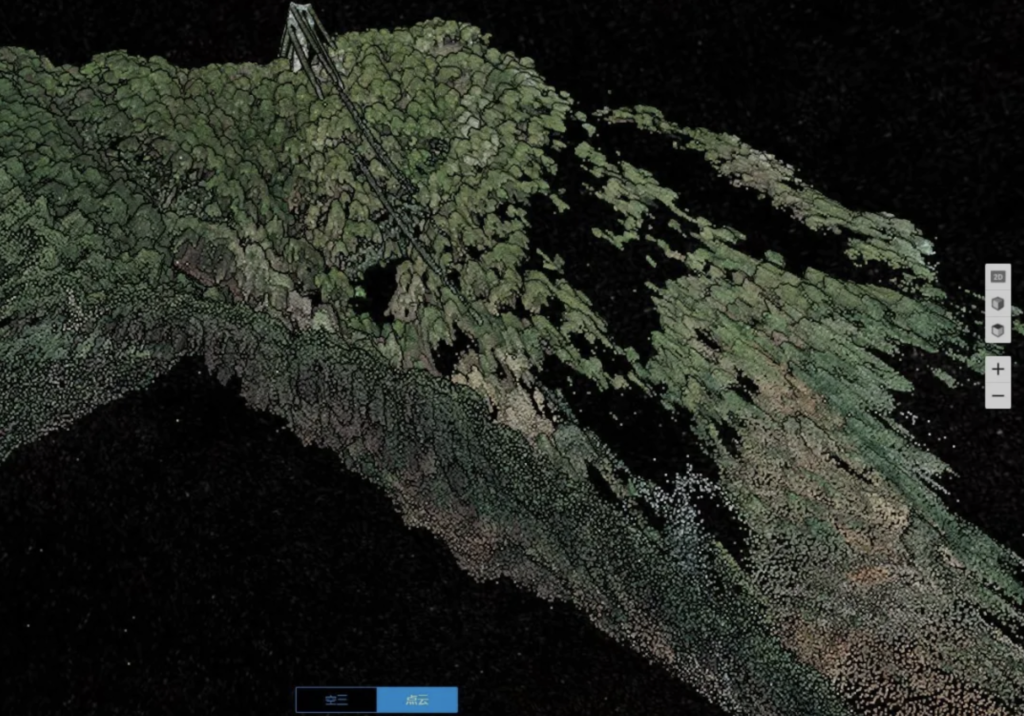
Task: Zoom out with the minus button
Action: pyautogui.click(x=997, y=396)
